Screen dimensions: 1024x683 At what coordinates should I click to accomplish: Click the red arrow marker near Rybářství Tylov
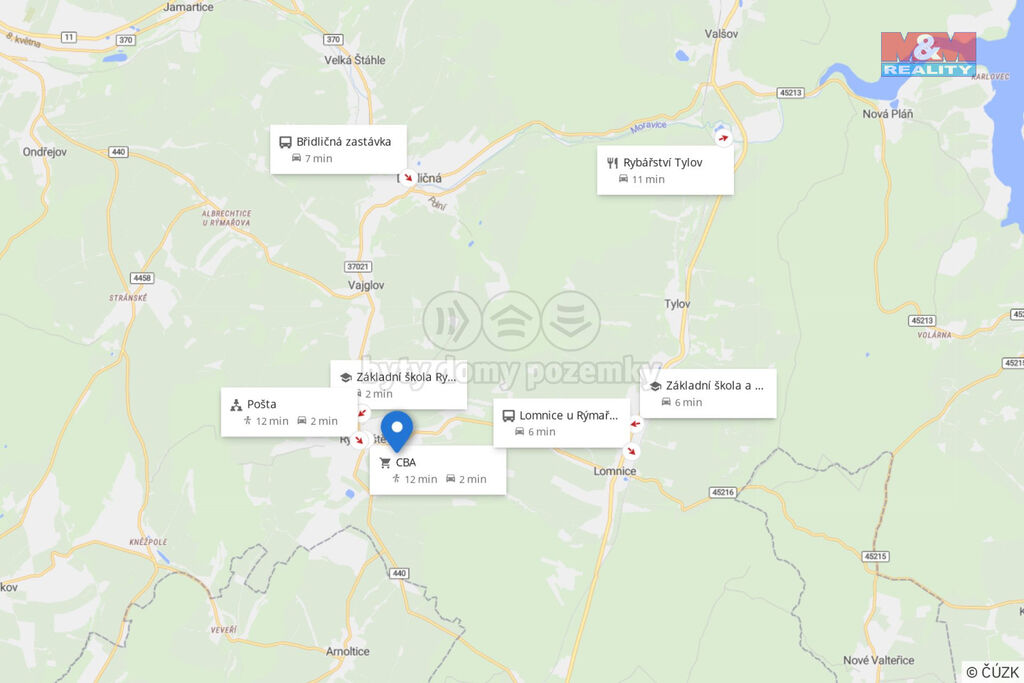click(x=723, y=138)
